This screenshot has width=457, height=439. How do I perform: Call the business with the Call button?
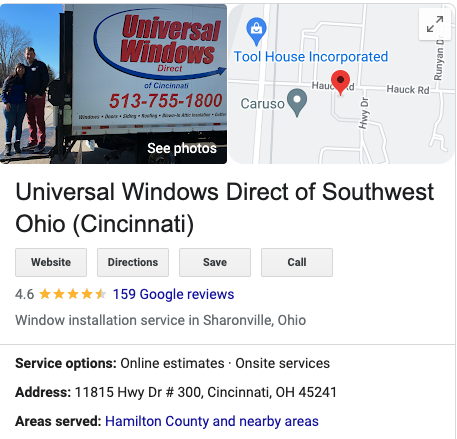297,262
